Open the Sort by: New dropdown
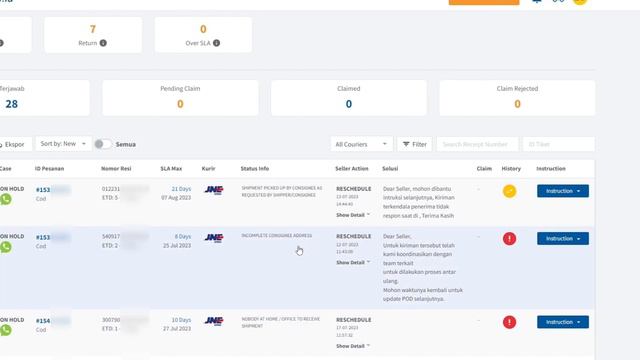The image size is (640, 360). point(64,144)
